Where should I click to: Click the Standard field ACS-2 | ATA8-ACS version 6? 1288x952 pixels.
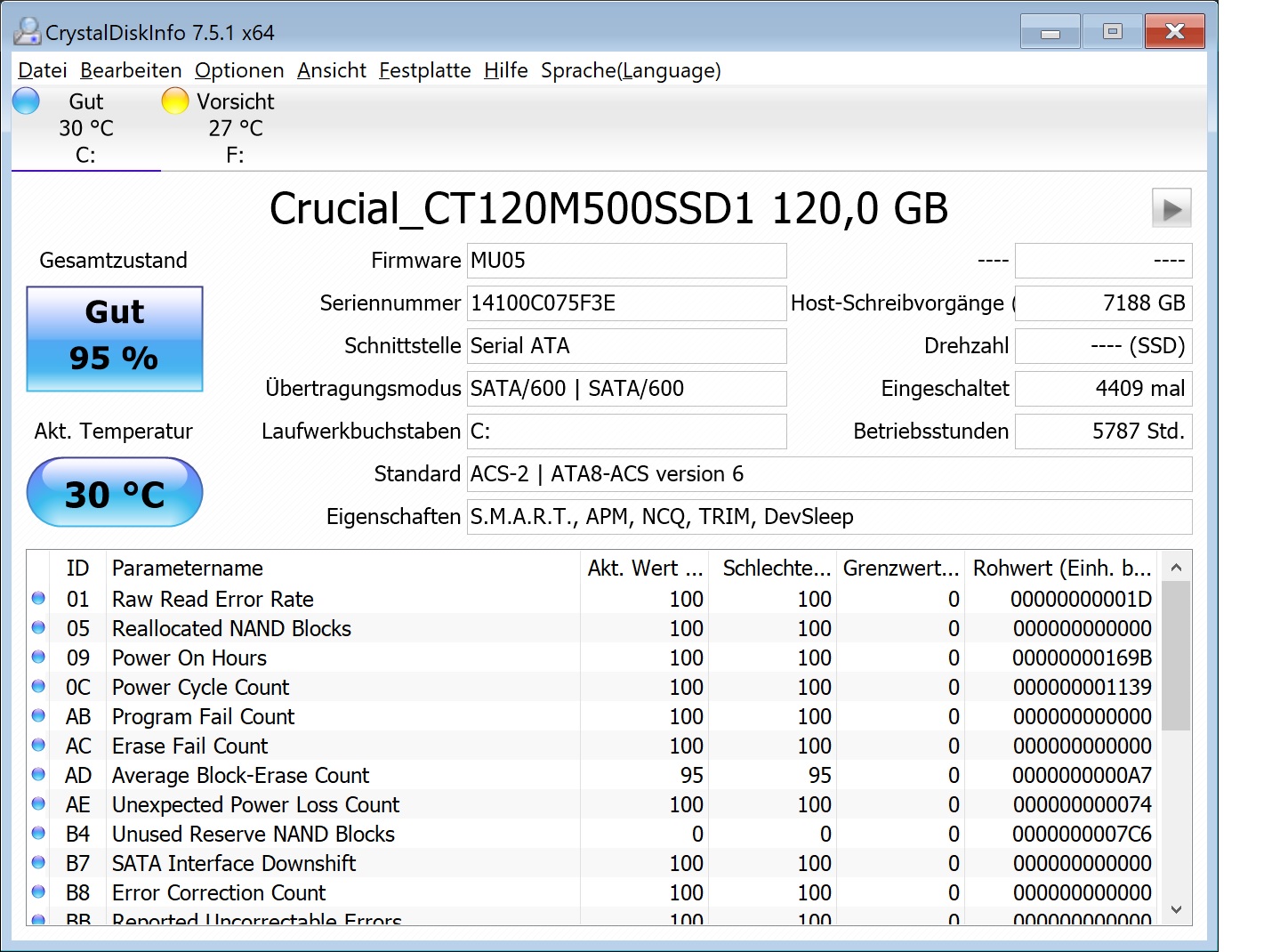coord(829,474)
